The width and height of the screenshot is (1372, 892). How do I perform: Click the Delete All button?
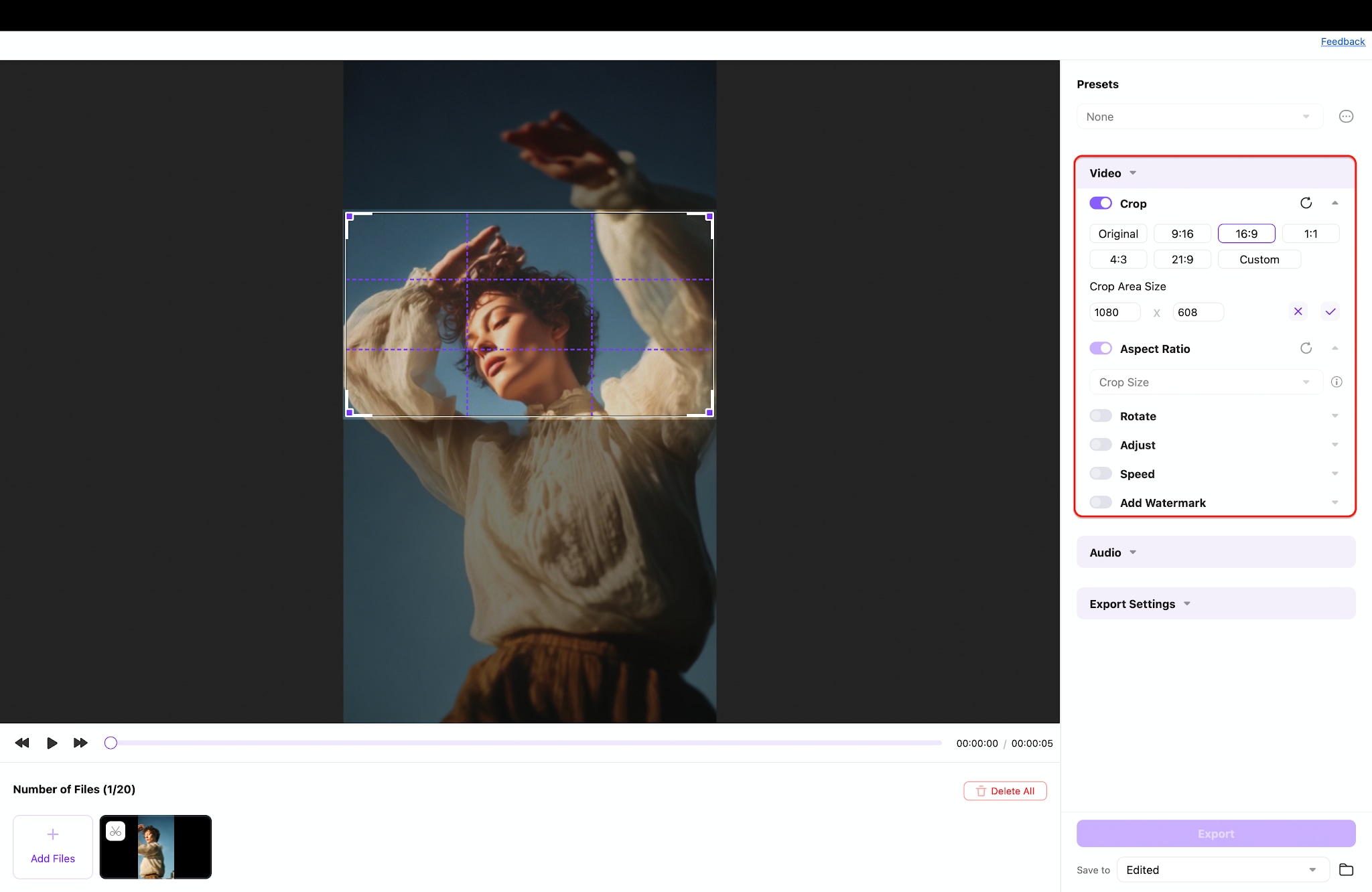tap(1005, 791)
